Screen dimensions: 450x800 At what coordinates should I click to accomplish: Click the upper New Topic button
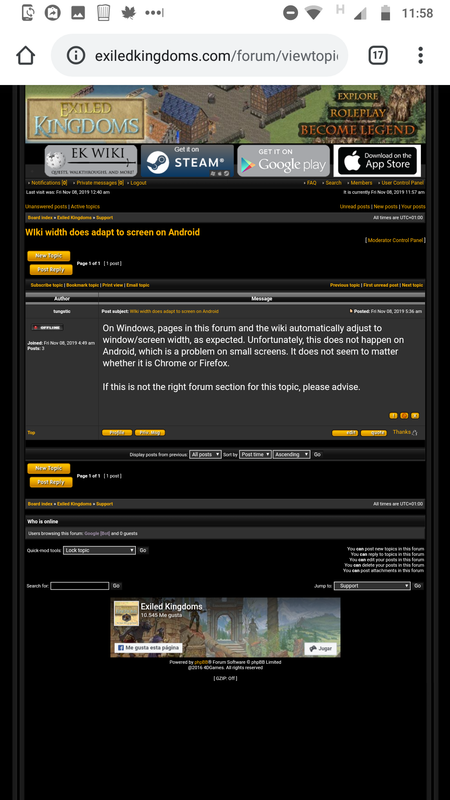(49, 256)
